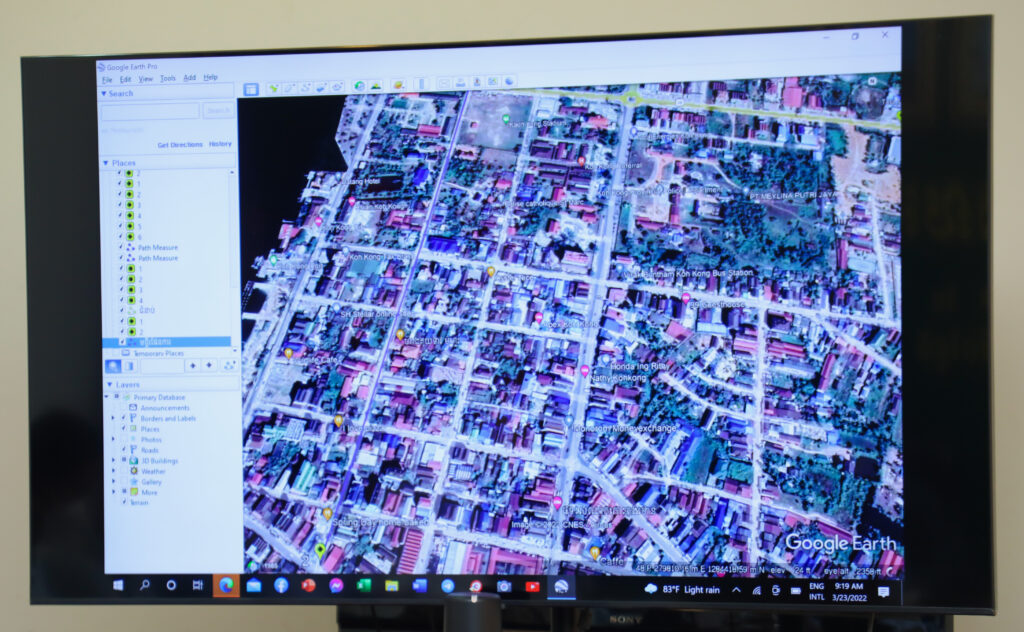Toggle the Borders and Labels layer checkbox
This screenshot has width=1024, height=632.
click(123, 418)
